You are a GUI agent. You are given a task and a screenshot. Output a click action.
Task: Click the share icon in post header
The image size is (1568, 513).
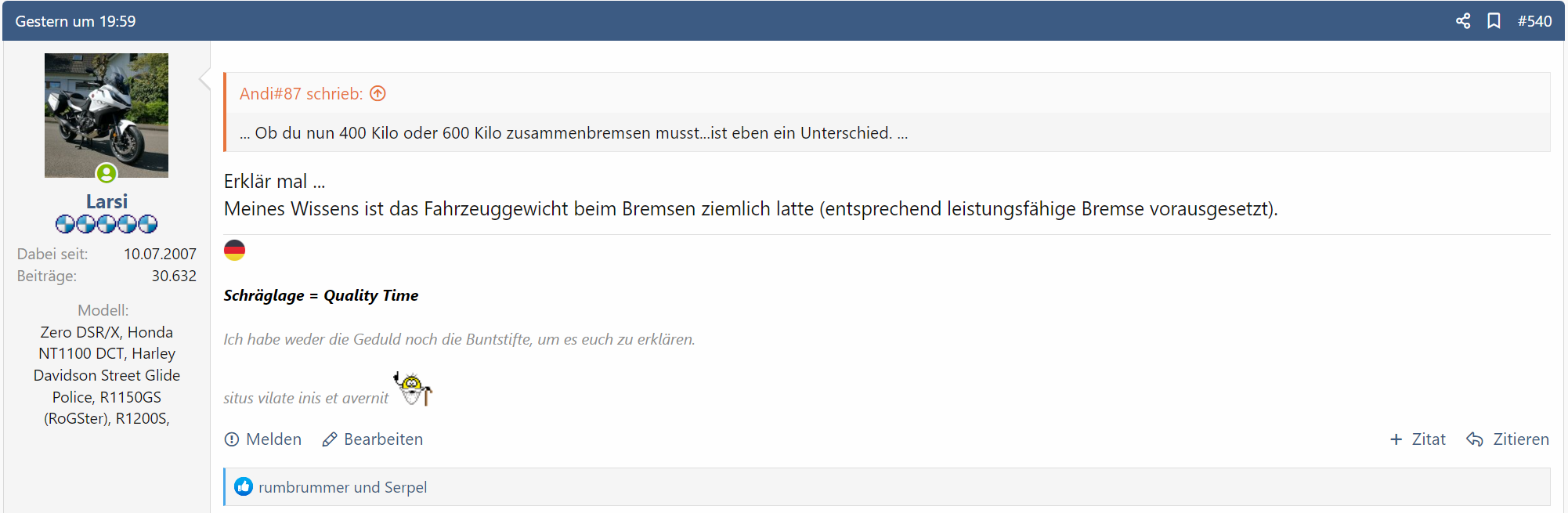point(1462,21)
